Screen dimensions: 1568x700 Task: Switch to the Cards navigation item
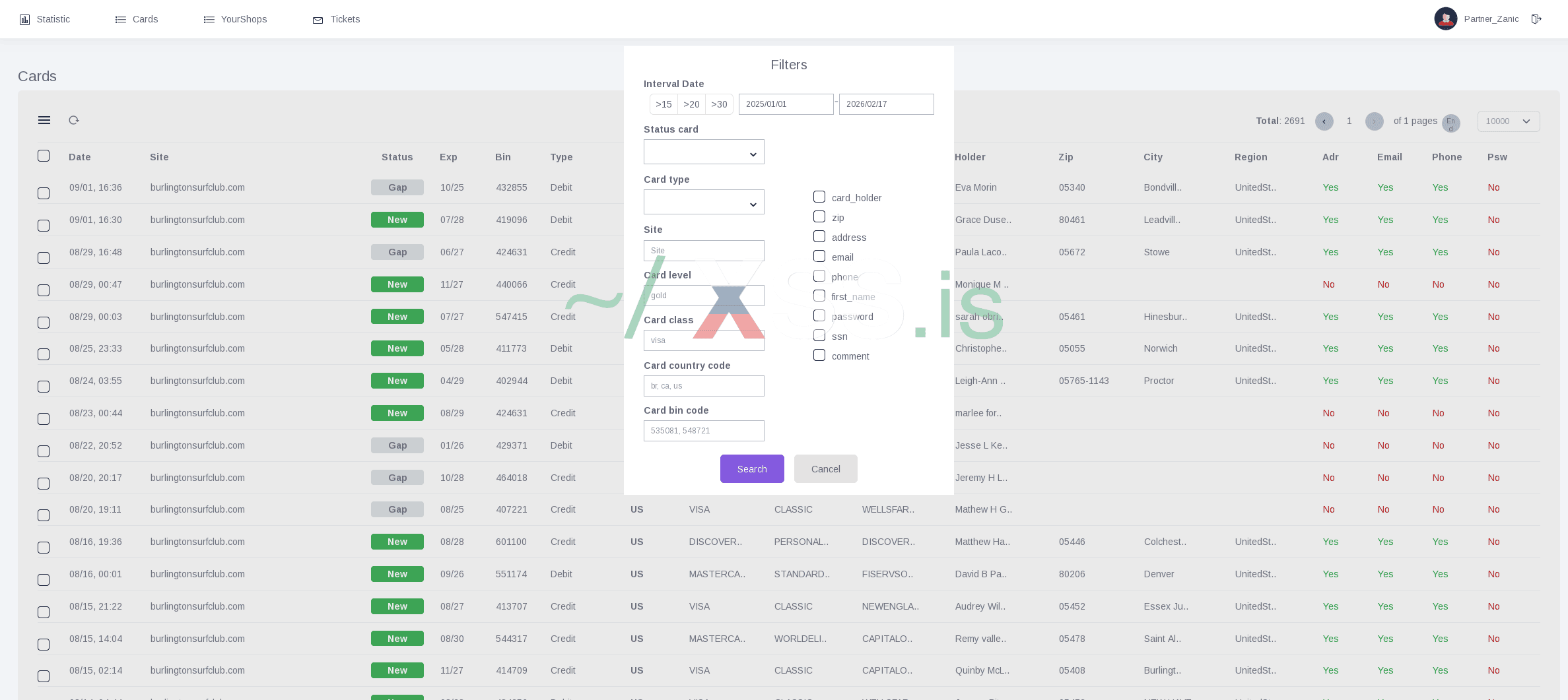[x=137, y=19]
